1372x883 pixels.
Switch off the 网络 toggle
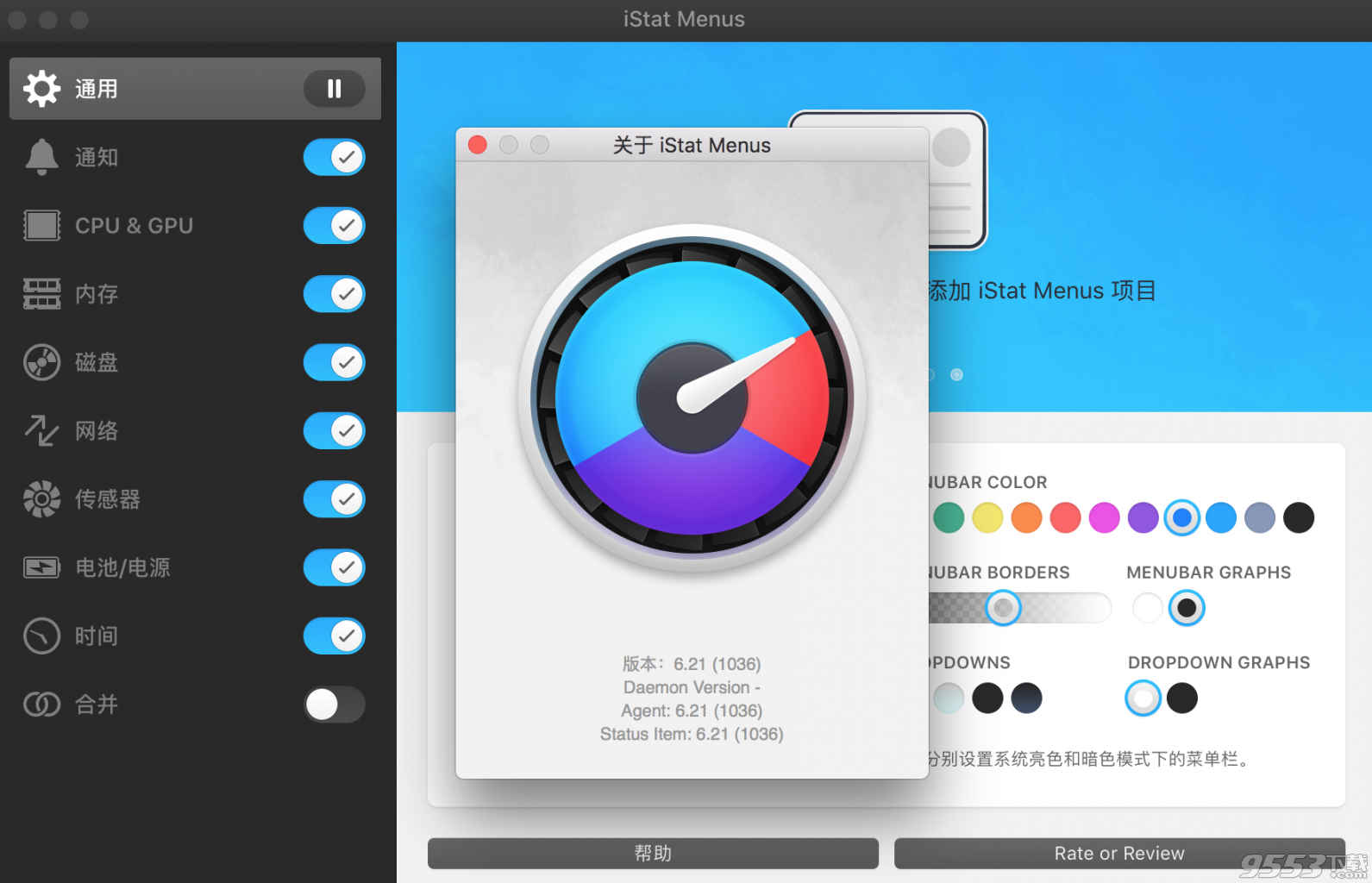335,430
